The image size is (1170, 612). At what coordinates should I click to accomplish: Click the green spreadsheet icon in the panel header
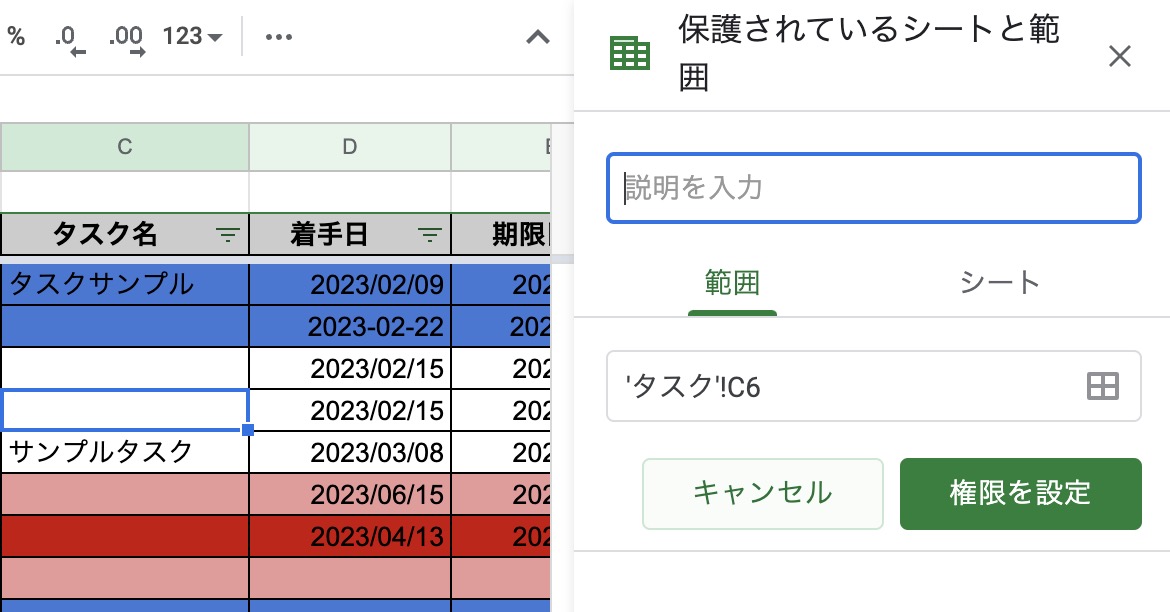[x=630, y=50]
